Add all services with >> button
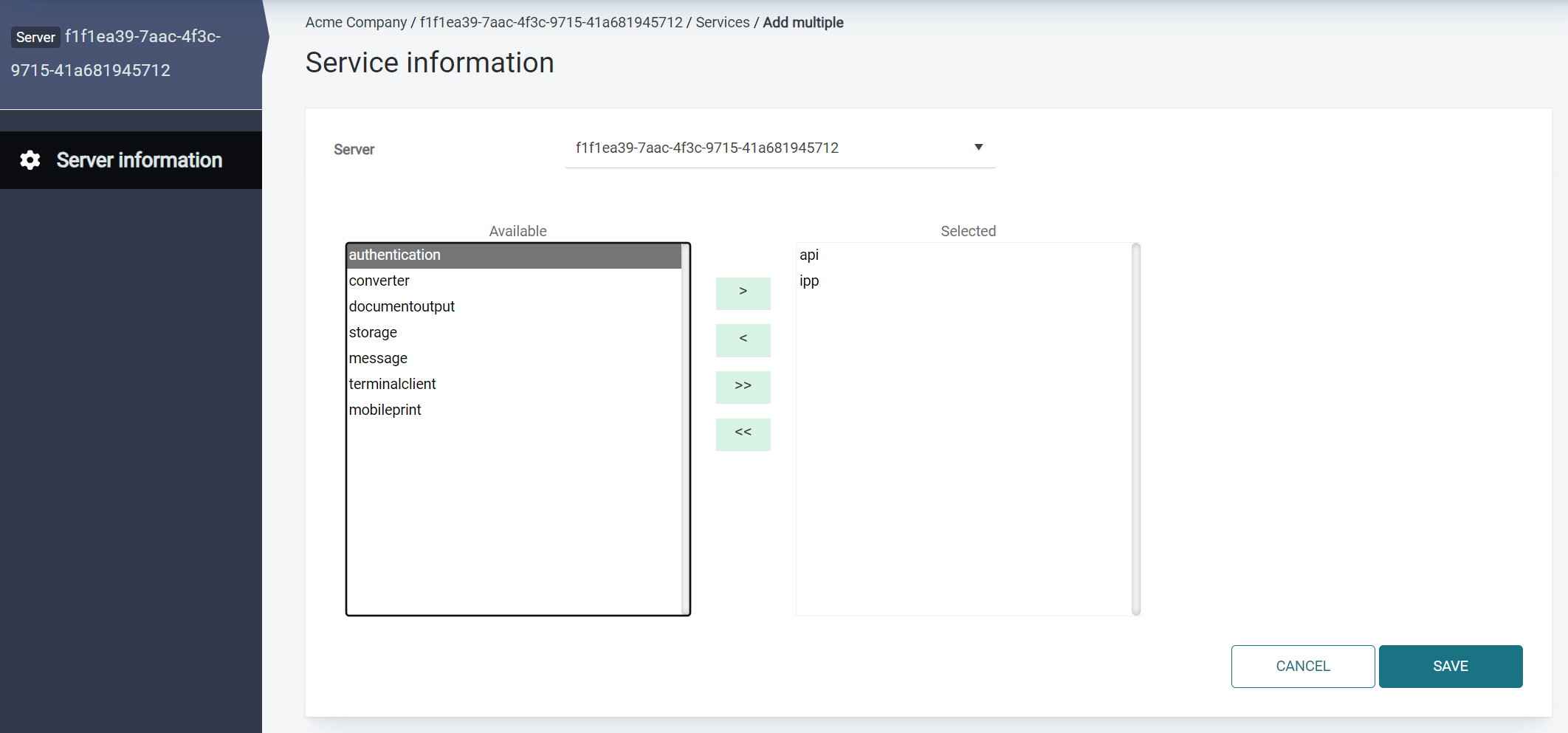The image size is (1568, 733). (x=743, y=387)
